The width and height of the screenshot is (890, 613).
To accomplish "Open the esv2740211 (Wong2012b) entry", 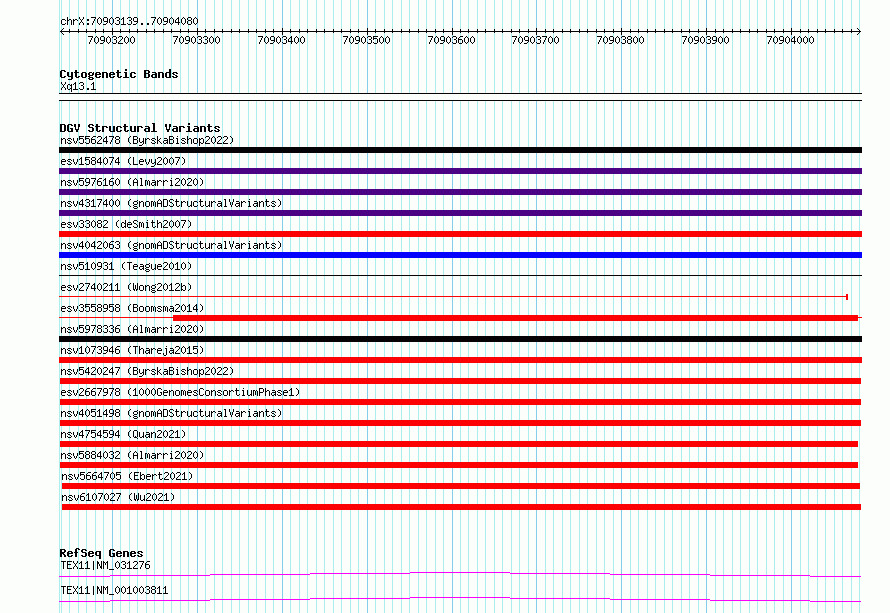I will 126,287.
